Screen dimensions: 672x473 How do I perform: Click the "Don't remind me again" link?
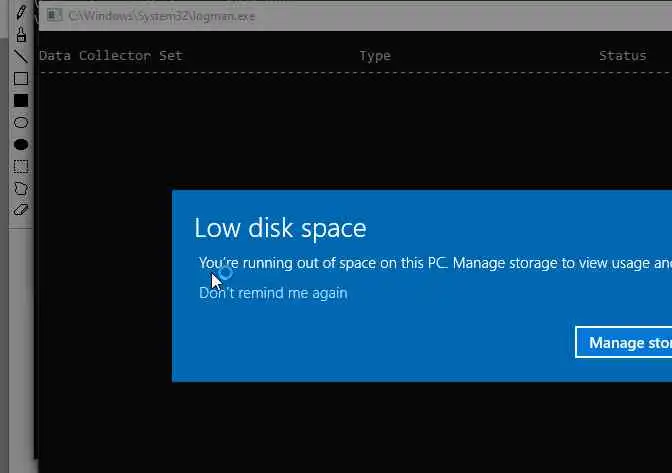(x=273, y=293)
